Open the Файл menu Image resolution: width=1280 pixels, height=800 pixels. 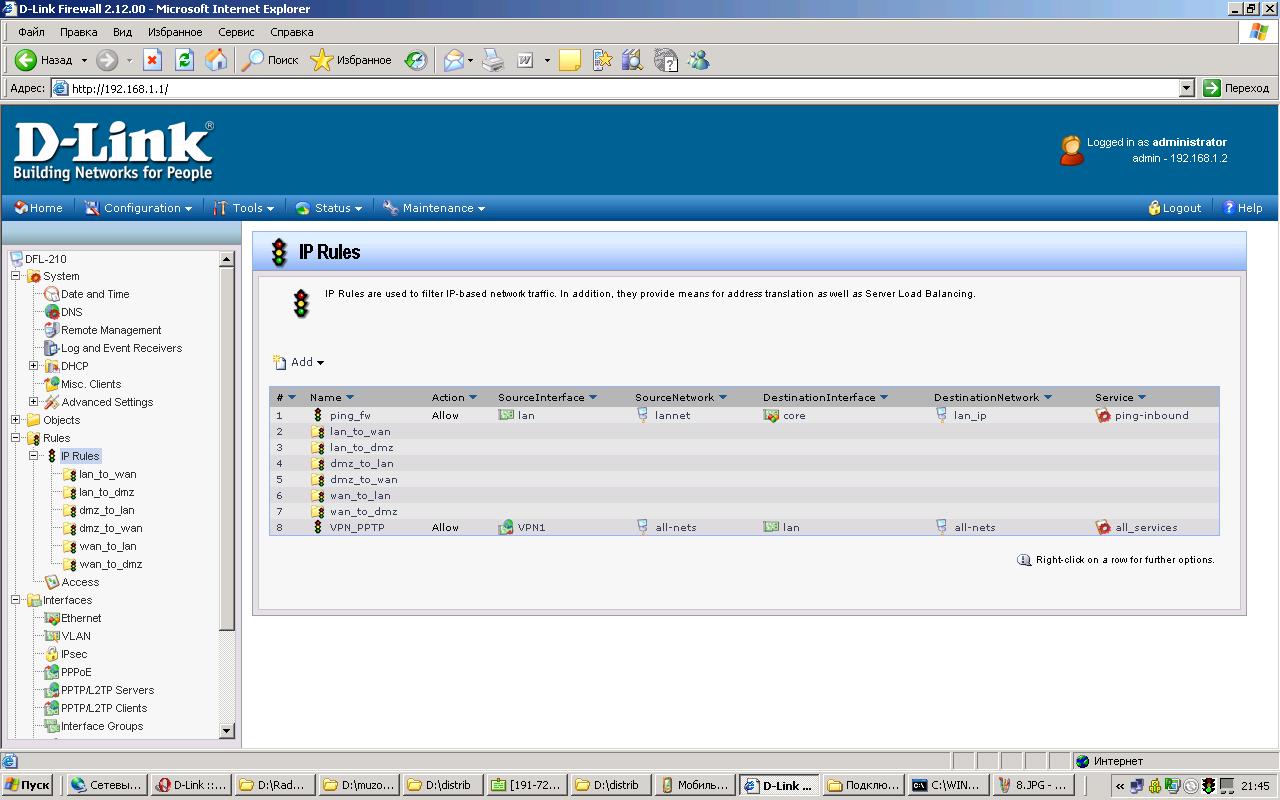click(x=31, y=32)
